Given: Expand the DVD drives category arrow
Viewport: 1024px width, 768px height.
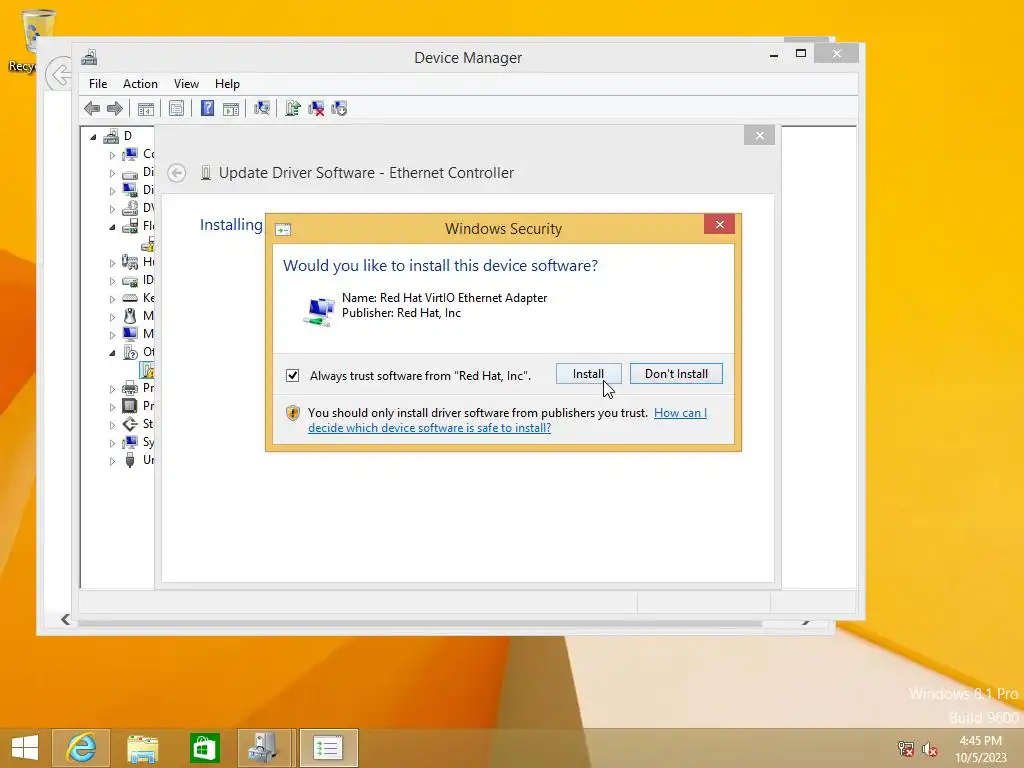Looking at the screenshot, I should click(x=112, y=210).
